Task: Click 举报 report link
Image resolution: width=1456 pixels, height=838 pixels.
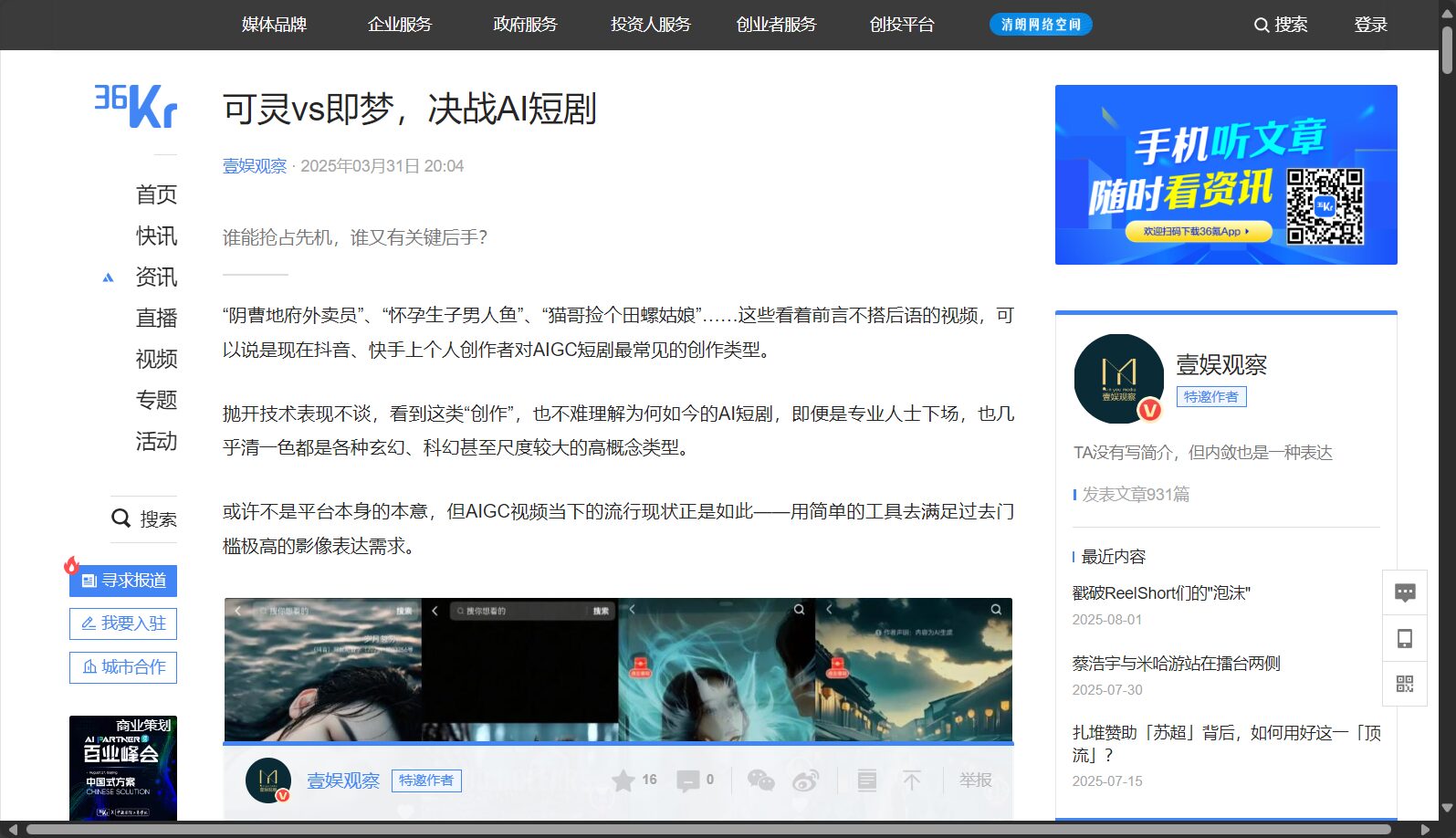Action: (976, 780)
